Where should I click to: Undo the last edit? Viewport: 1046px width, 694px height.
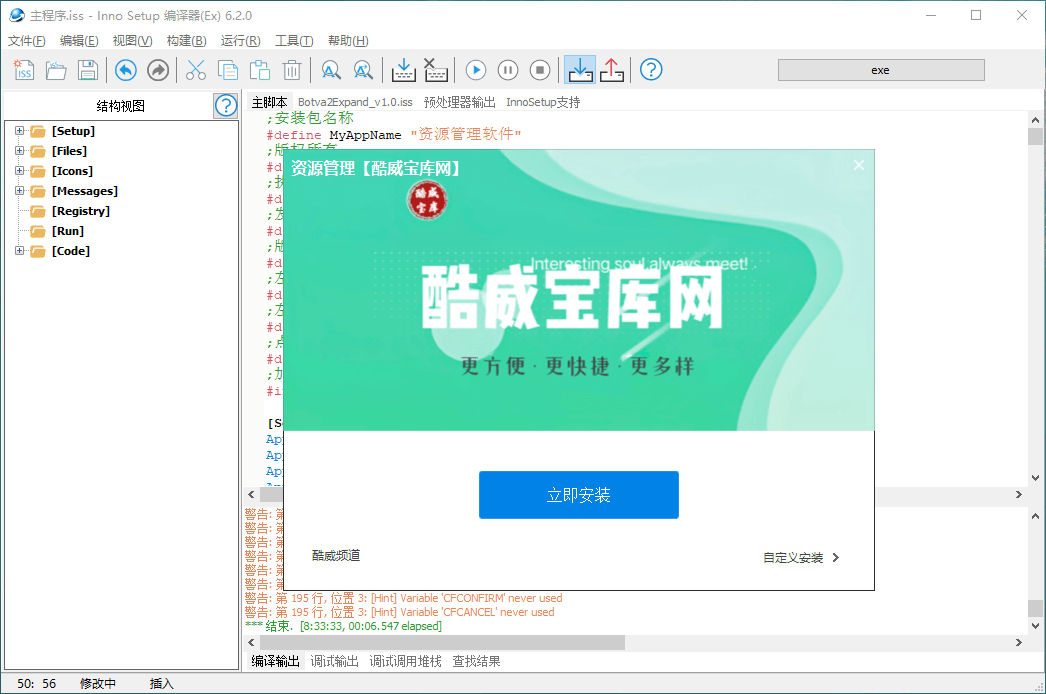pyautogui.click(x=125, y=70)
